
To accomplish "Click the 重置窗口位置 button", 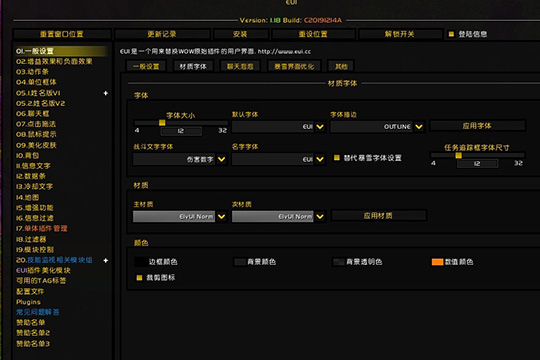I will [x=62, y=34].
